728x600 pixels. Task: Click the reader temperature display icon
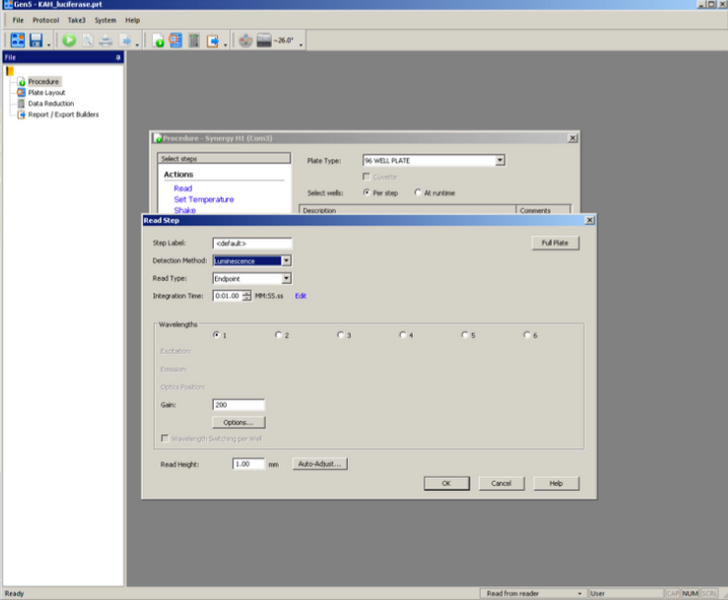tap(264, 40)
